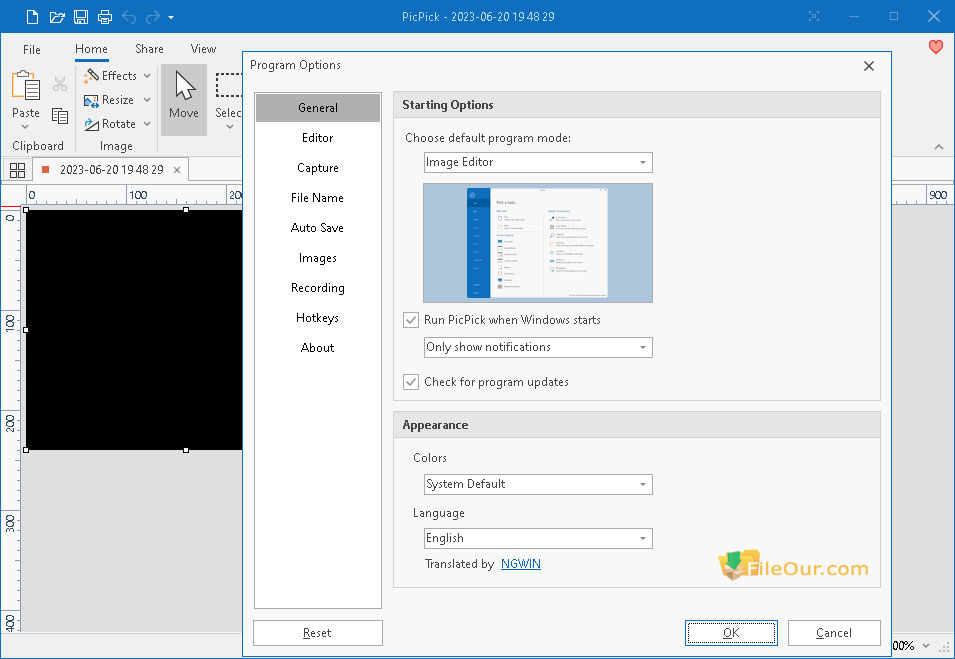Open the Hotkeys options category

pos(318,317)
